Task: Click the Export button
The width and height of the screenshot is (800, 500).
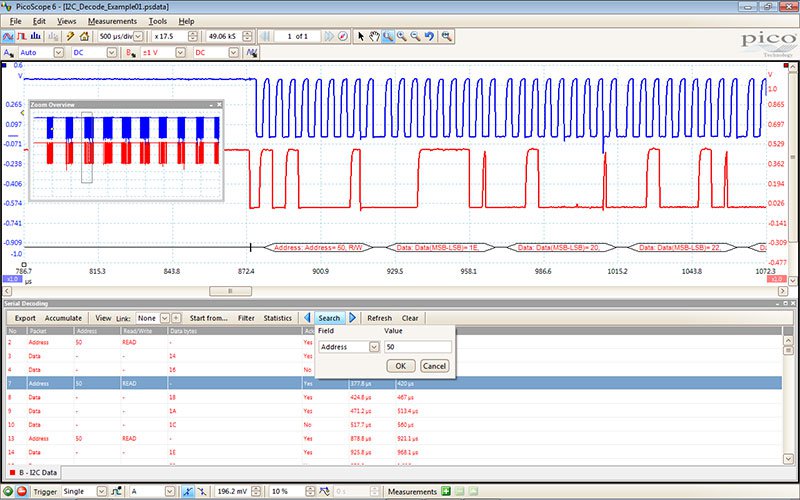Action: 25,318
